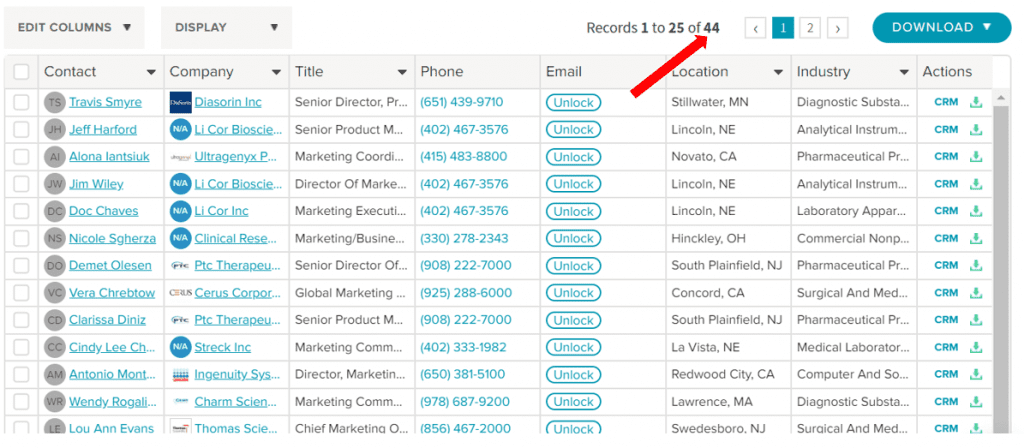Call number (330) 278-2343

(x=464, y=238)
